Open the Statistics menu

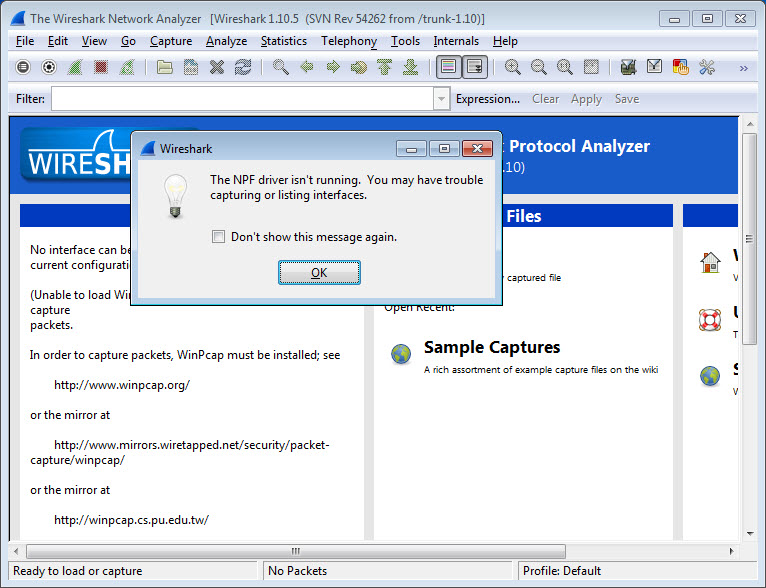pyautogui.click(x=283, y=41)
